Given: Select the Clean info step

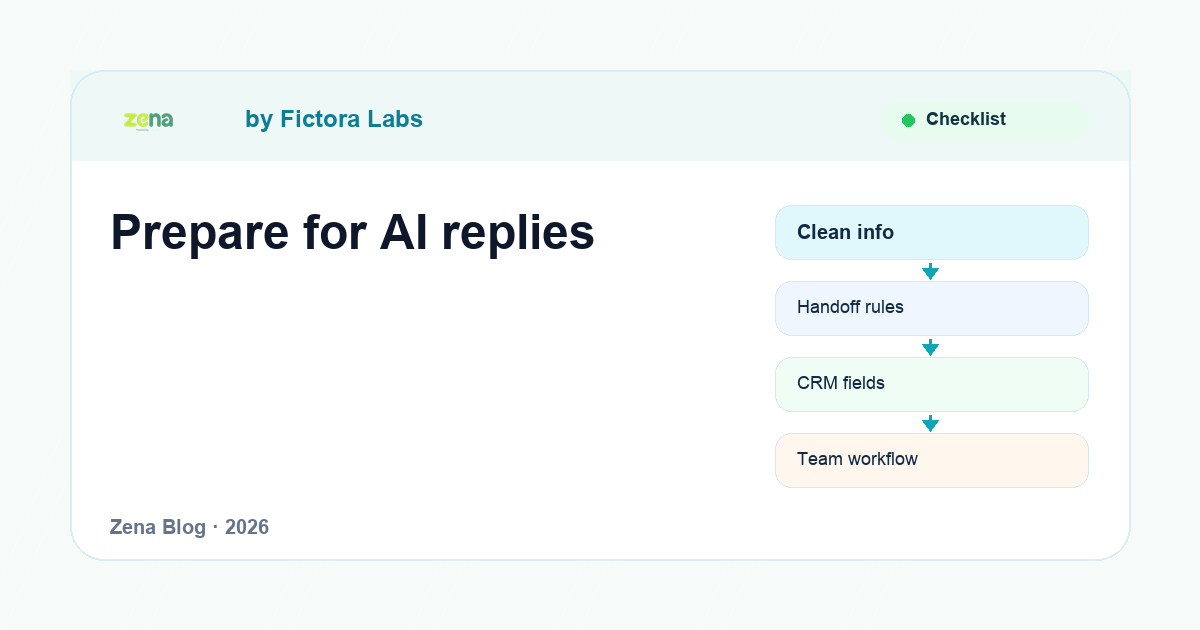Looking at the screenshot, I should [931, 232].
